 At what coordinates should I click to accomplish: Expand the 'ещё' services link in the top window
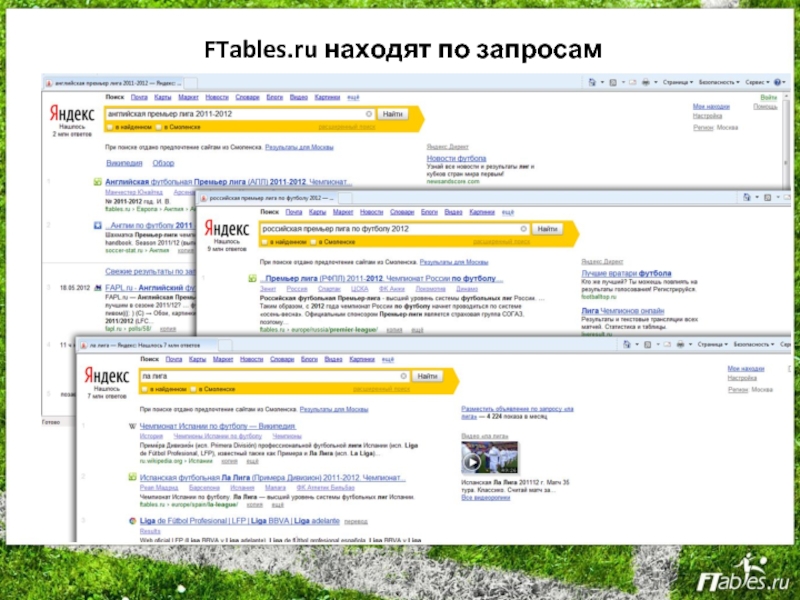(x=353, y=97)
